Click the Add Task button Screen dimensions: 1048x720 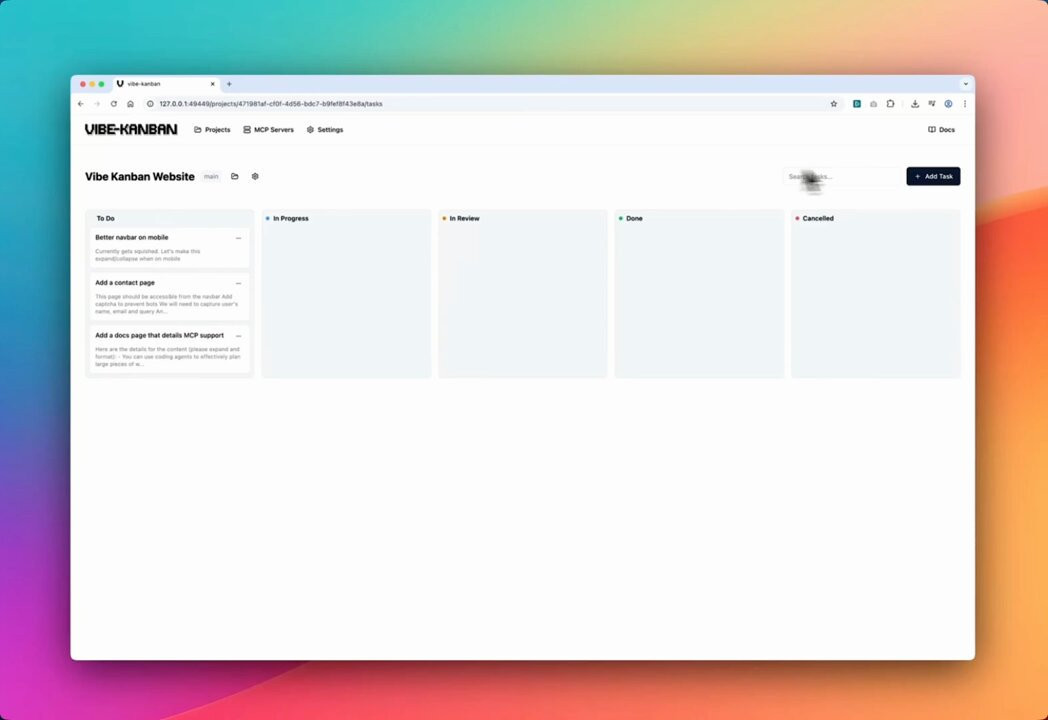tap(933, 176)
